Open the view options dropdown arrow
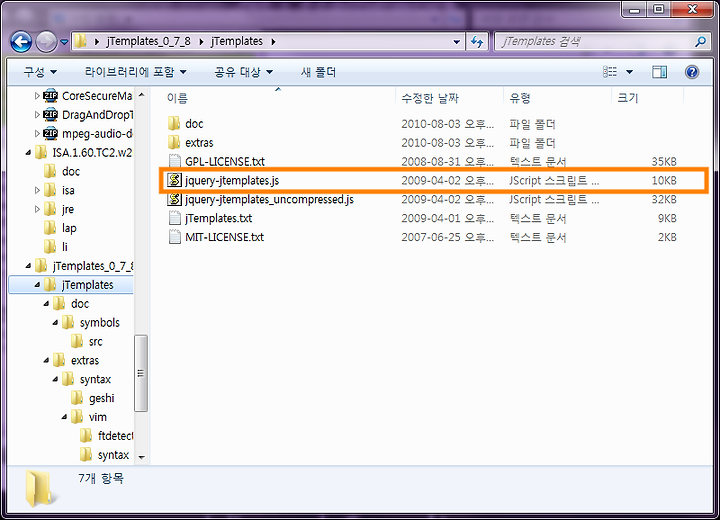The image size is (720, 520). tap(630, 72)
